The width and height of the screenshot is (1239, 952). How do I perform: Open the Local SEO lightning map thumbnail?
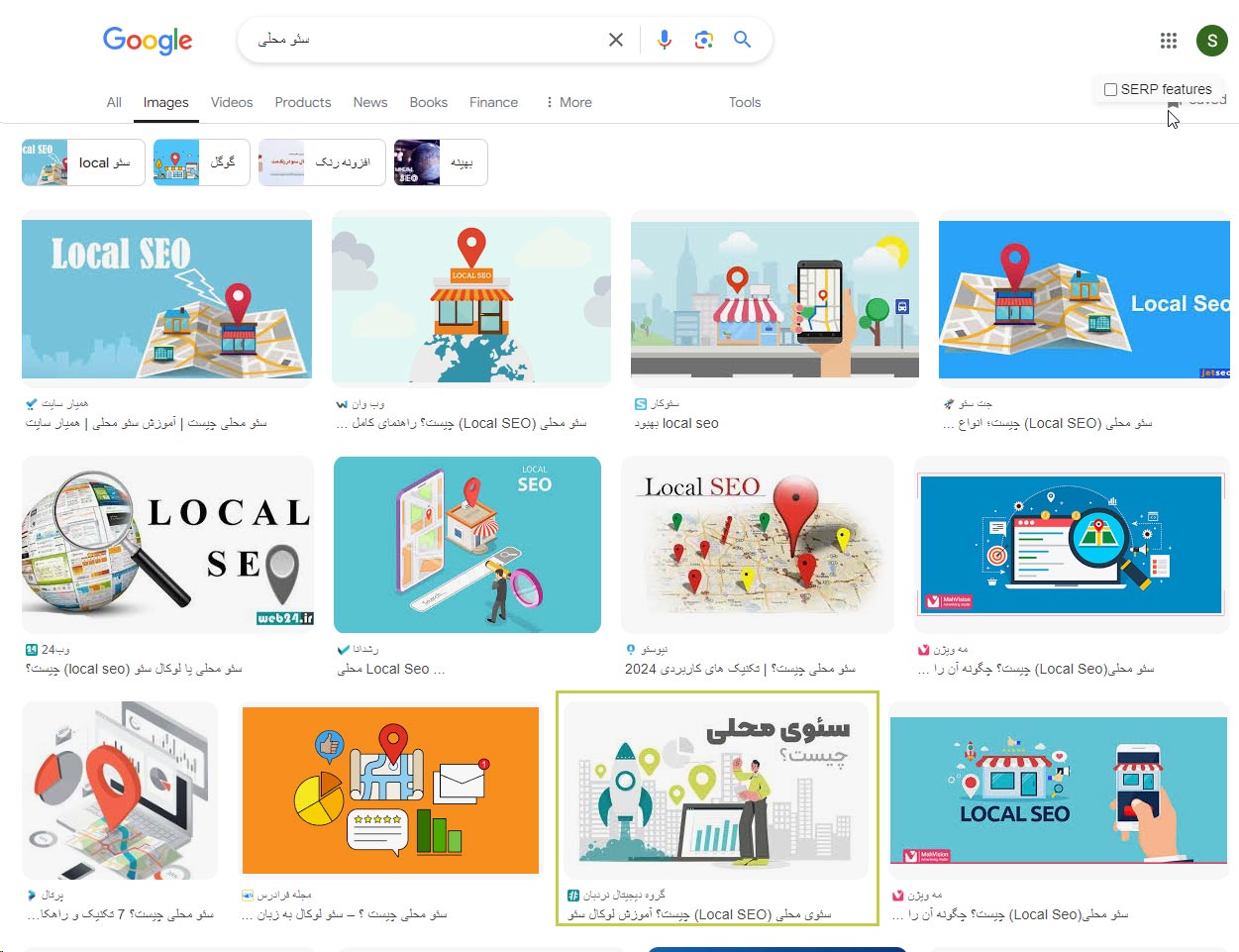[166, 299]
